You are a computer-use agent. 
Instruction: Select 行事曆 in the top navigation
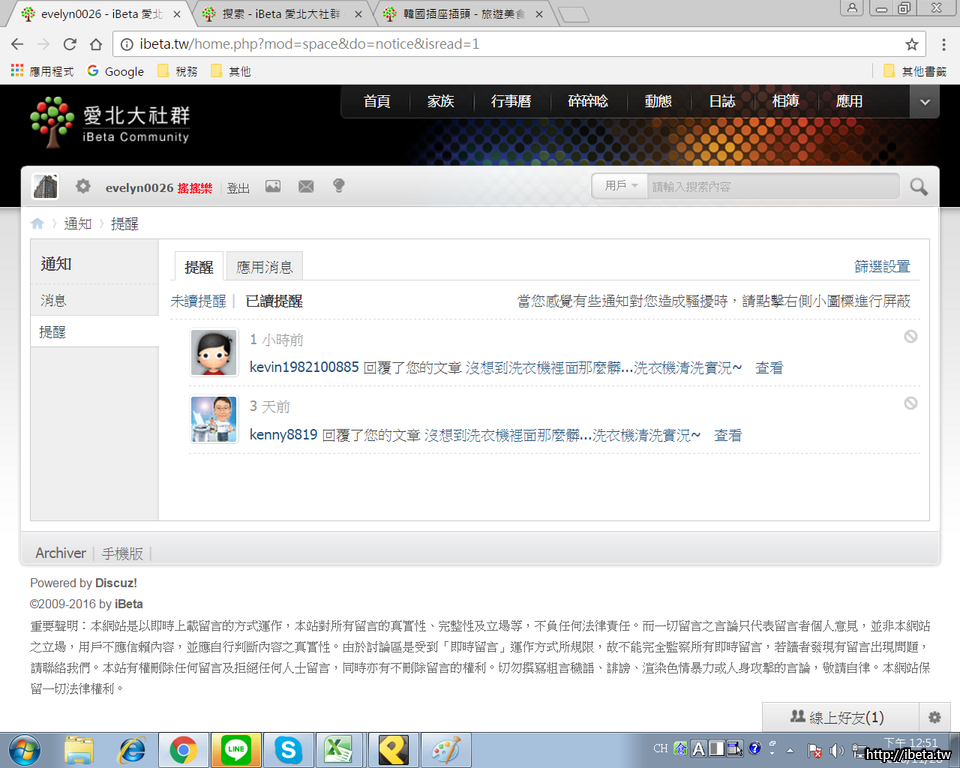510,102
